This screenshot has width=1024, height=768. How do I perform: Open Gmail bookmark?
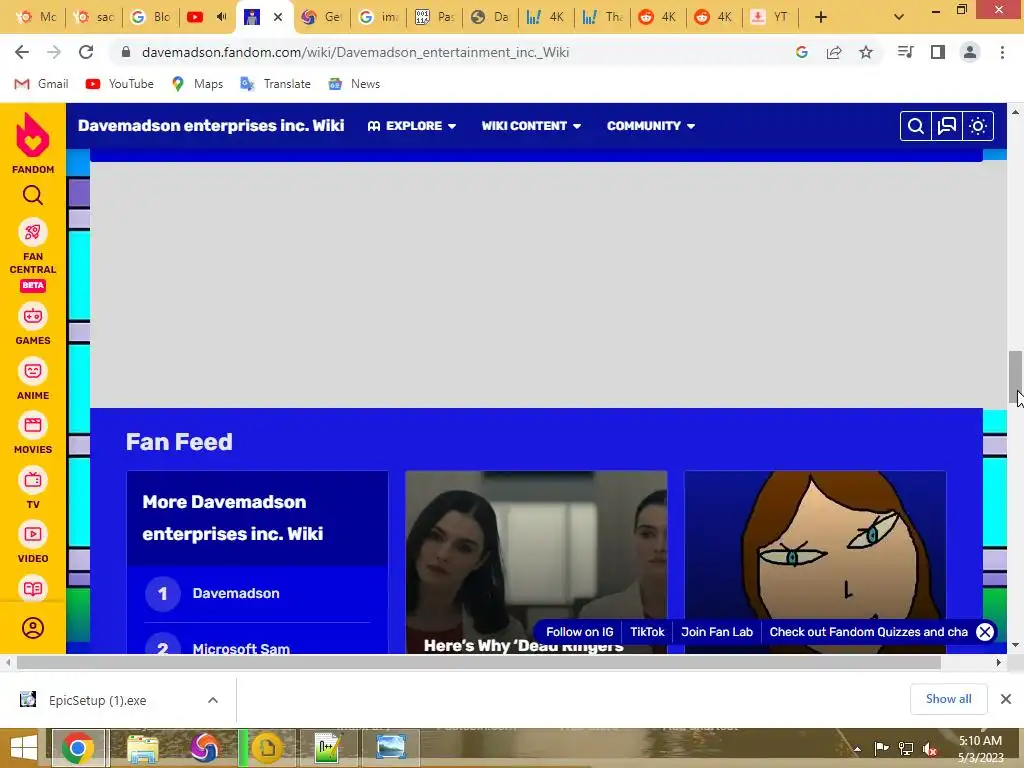click(x=41, y=84)
